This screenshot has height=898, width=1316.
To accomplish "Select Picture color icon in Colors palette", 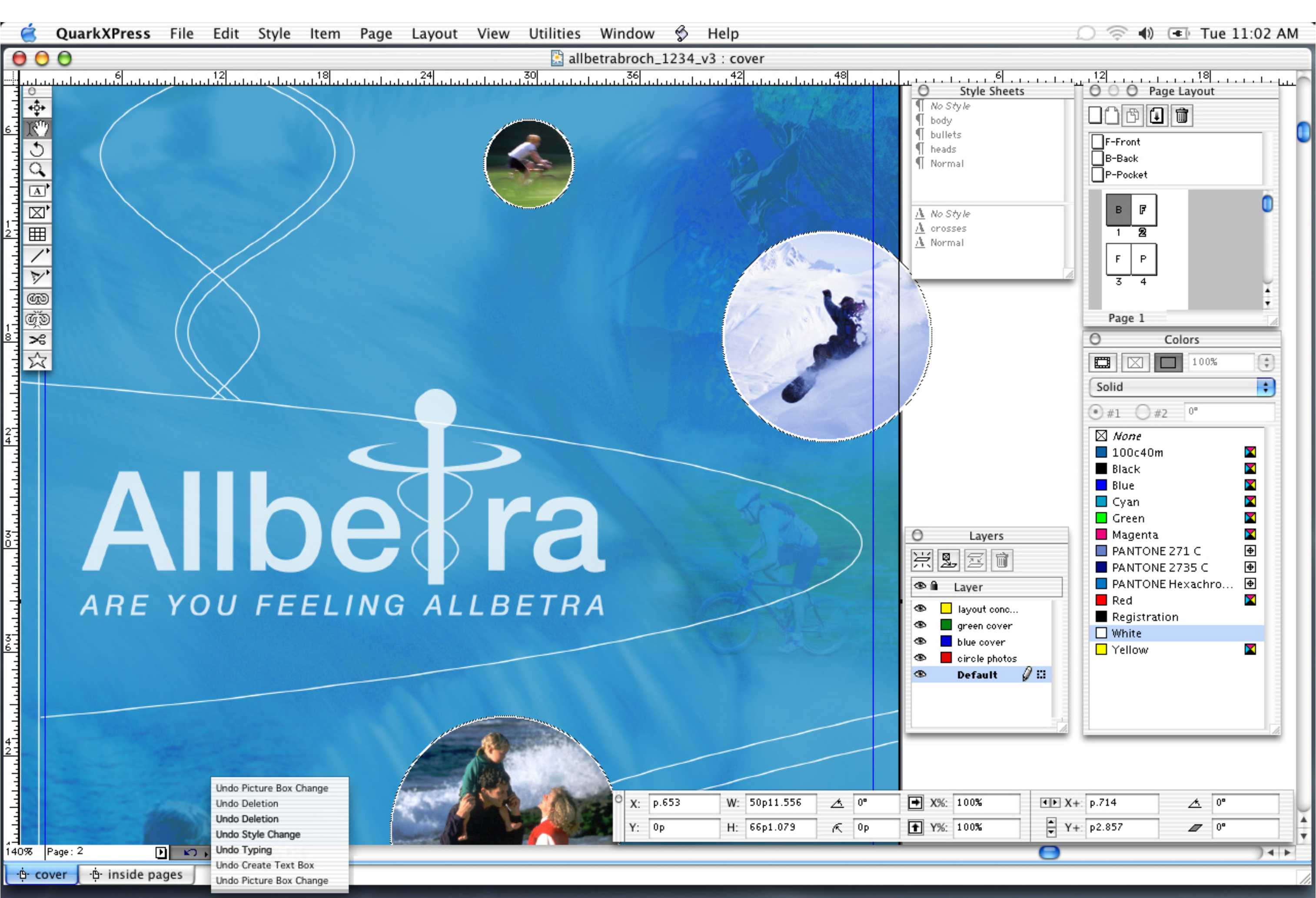I will pyautogui.click(x=1135, y=362).
